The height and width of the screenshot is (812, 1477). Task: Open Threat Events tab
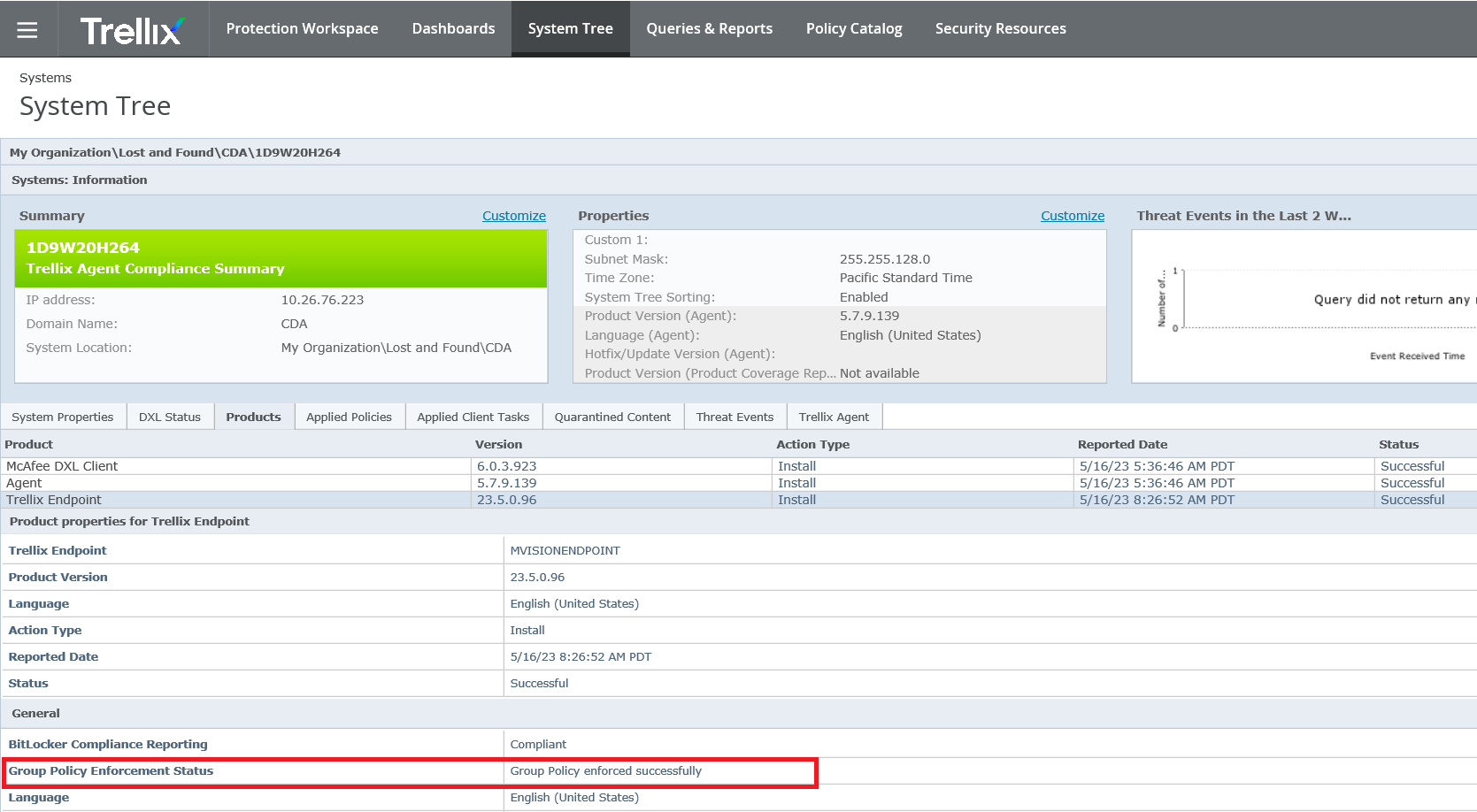pyautogui.click(x=735, y=417)
